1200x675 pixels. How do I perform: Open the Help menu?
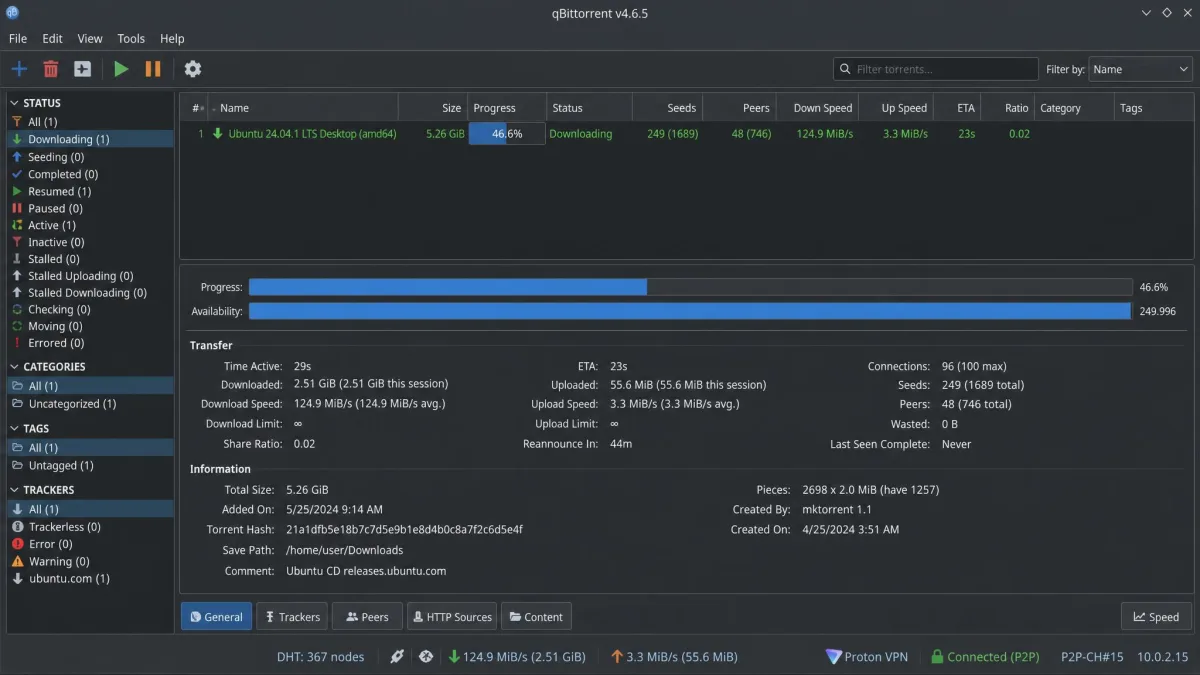point(172,39)
